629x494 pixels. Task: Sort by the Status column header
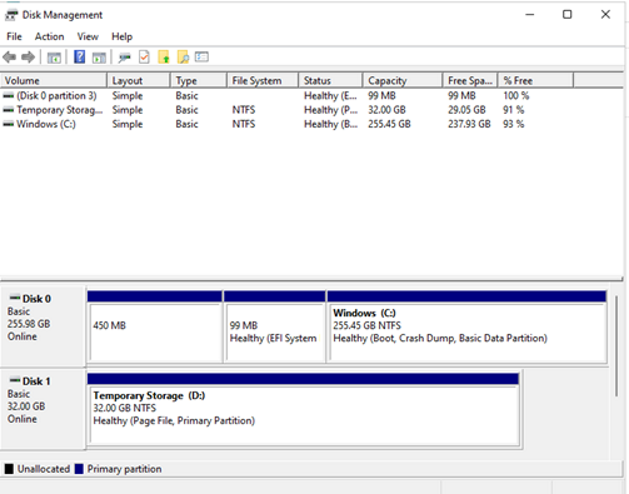pos(331,80)
